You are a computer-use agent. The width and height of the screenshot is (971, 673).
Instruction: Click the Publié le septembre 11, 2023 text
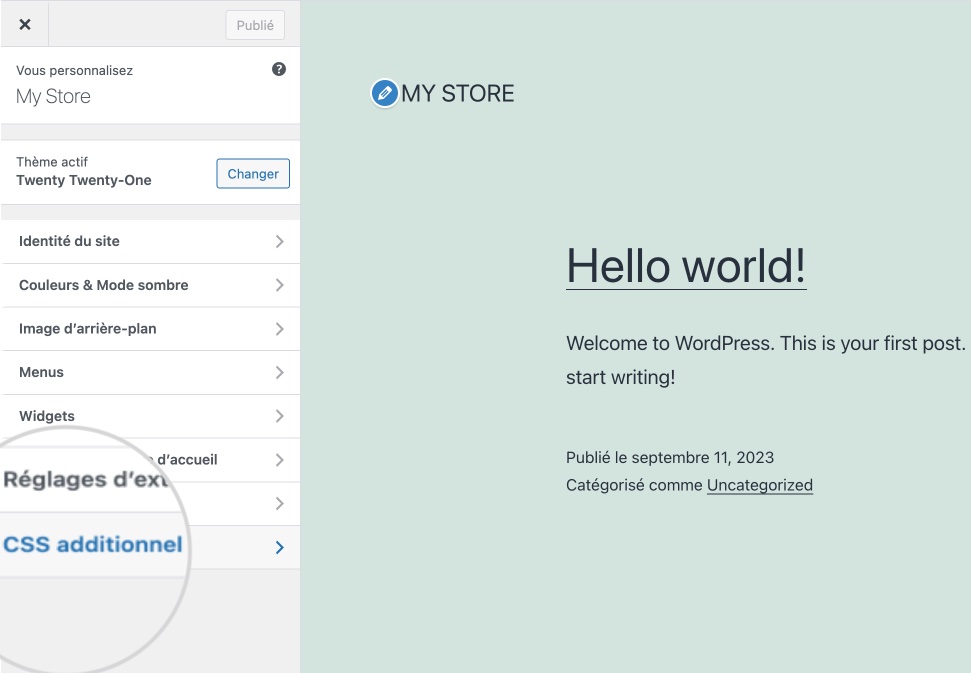click(x=670, y=458)
